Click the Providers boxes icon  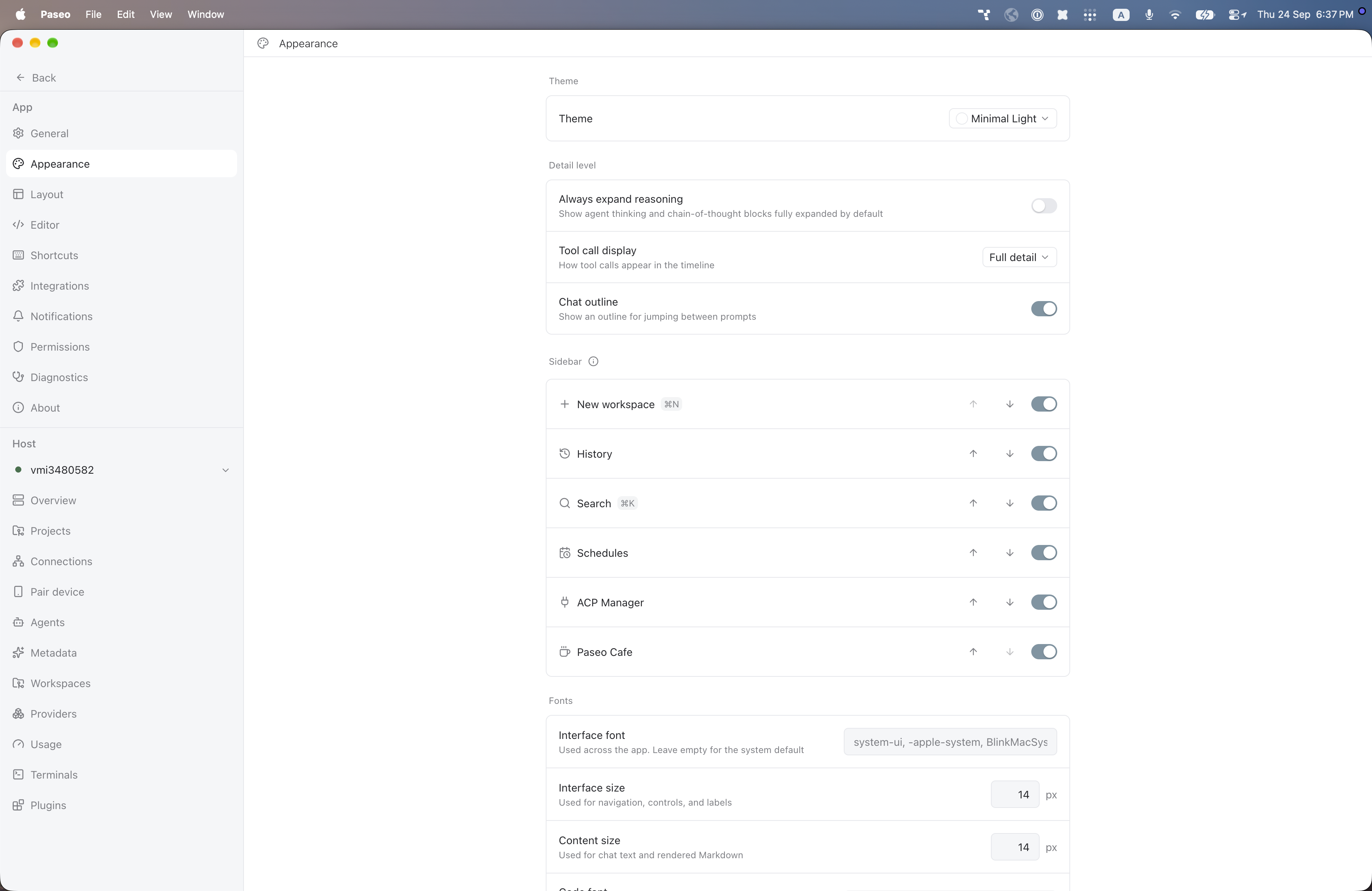[x=18, y=714]
